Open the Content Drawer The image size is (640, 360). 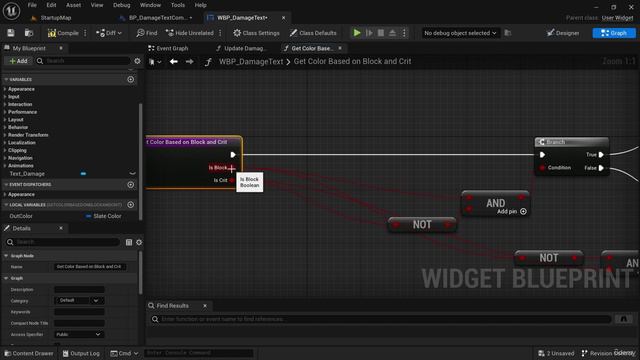click(x=29, y=353)
